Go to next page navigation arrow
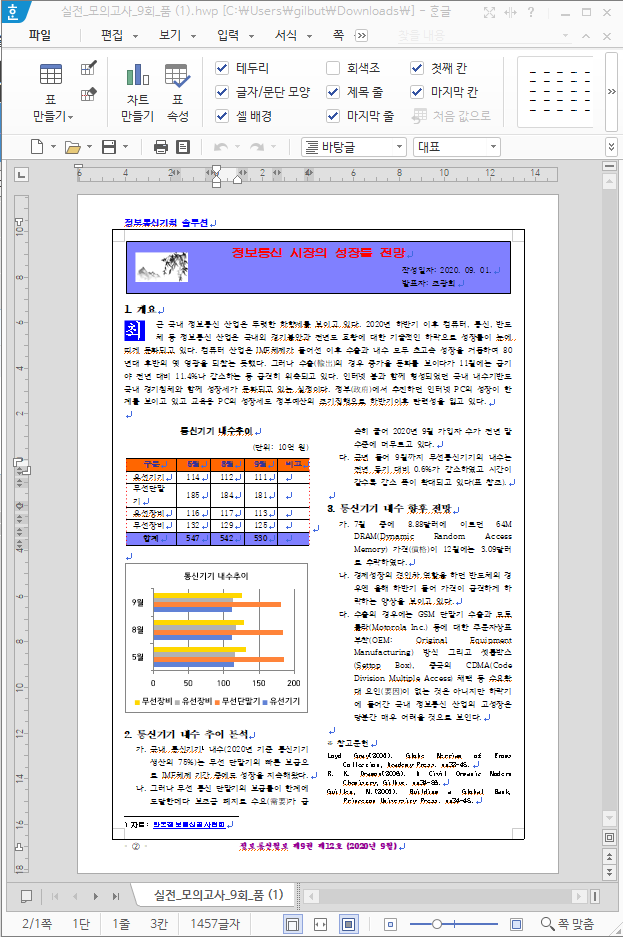The height and width of the screenshot is (937, 623). 96,896
